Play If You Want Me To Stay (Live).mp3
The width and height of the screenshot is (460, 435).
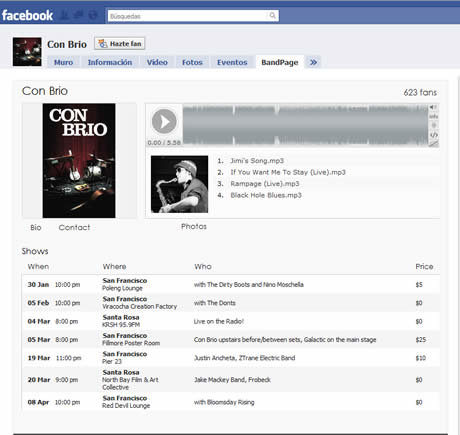tap(288, 172)
